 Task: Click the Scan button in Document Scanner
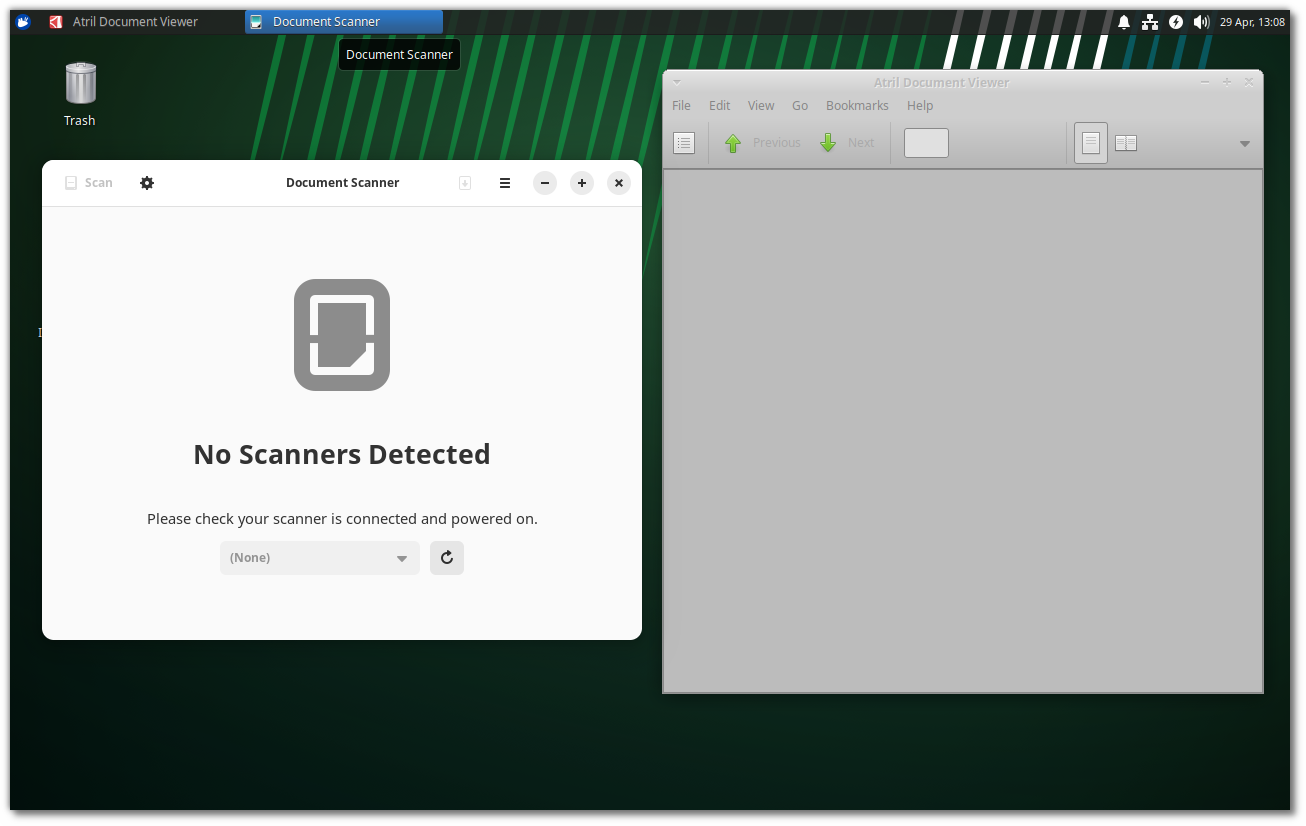88,183
